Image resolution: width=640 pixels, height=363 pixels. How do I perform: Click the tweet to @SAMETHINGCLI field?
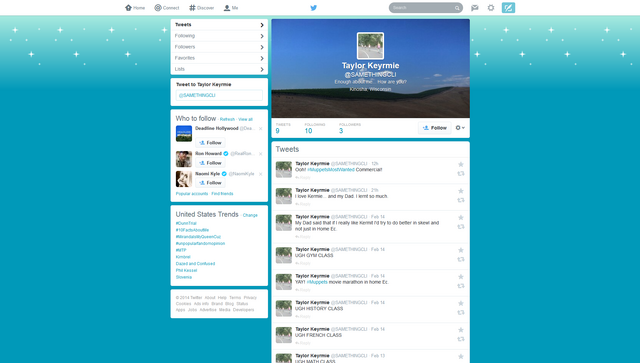tap(219, 95)
